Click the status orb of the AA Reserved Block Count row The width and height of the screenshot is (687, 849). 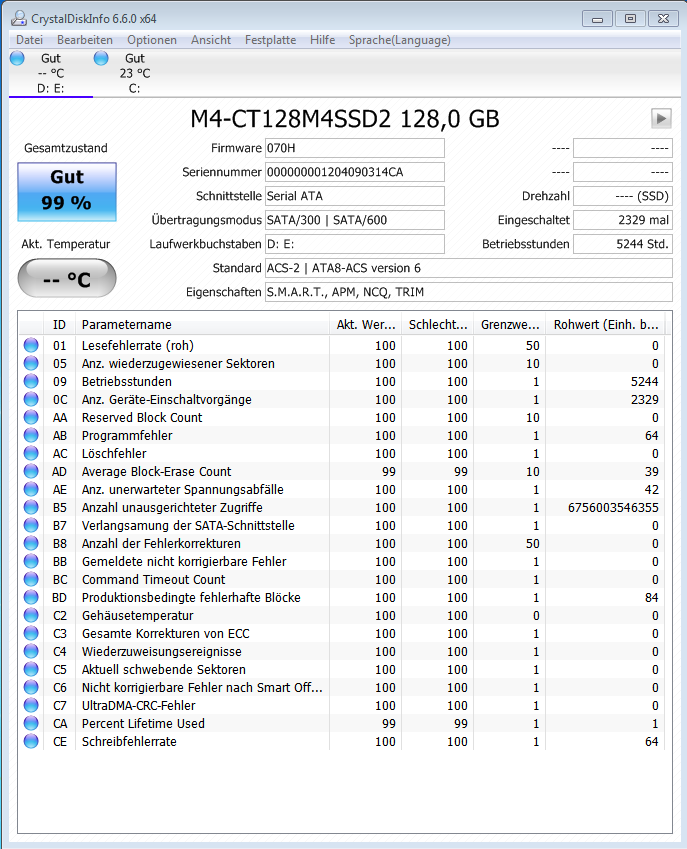click(x=31, y=417)
